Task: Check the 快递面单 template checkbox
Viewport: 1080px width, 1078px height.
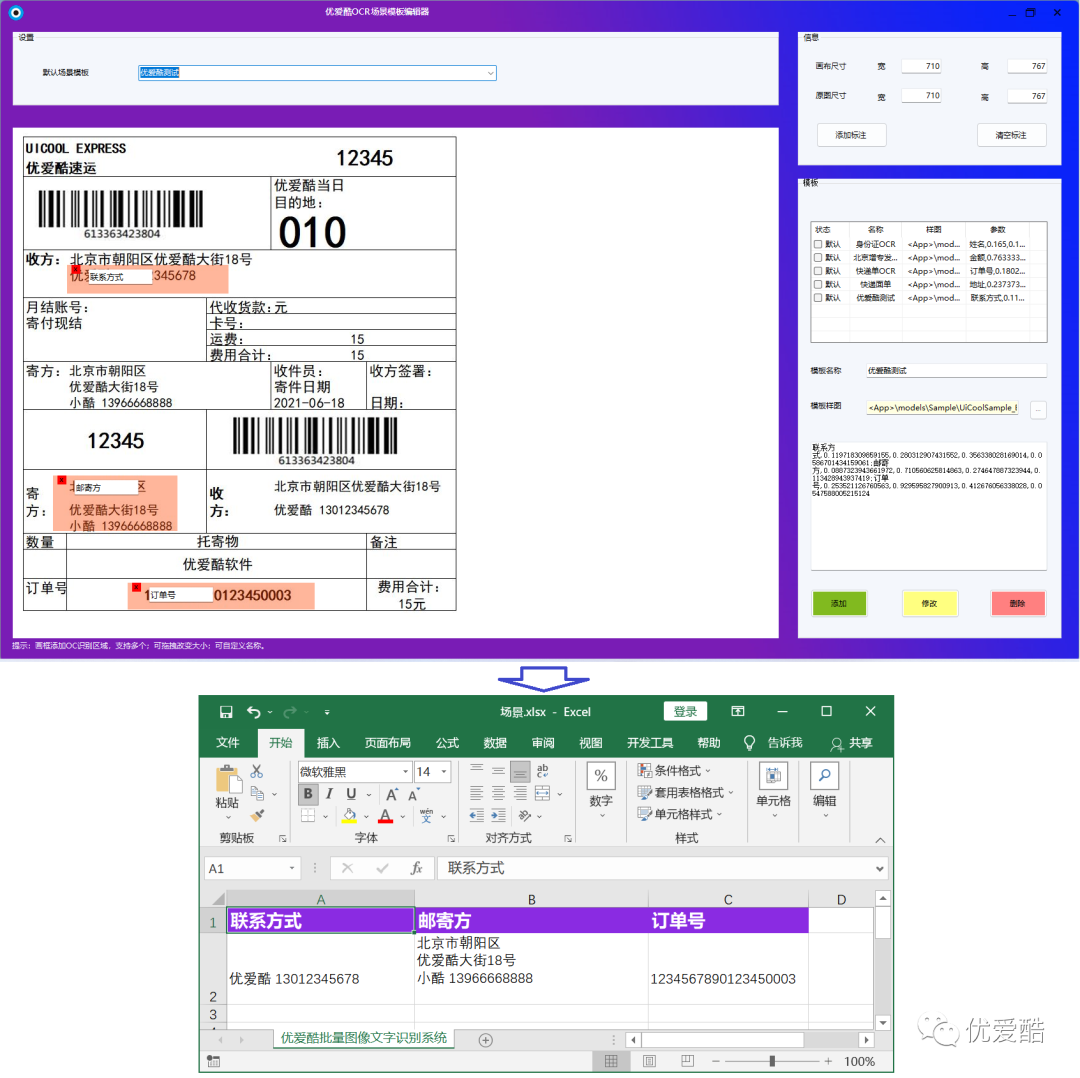Action: click(818, 284)
